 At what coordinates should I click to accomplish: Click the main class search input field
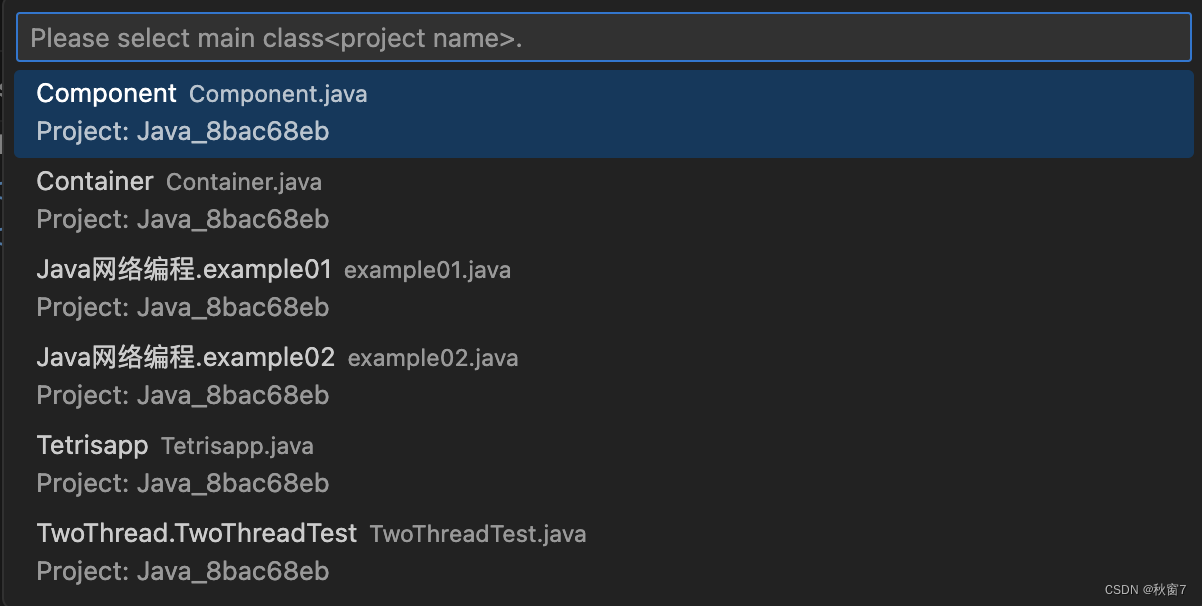pos(602,38)
